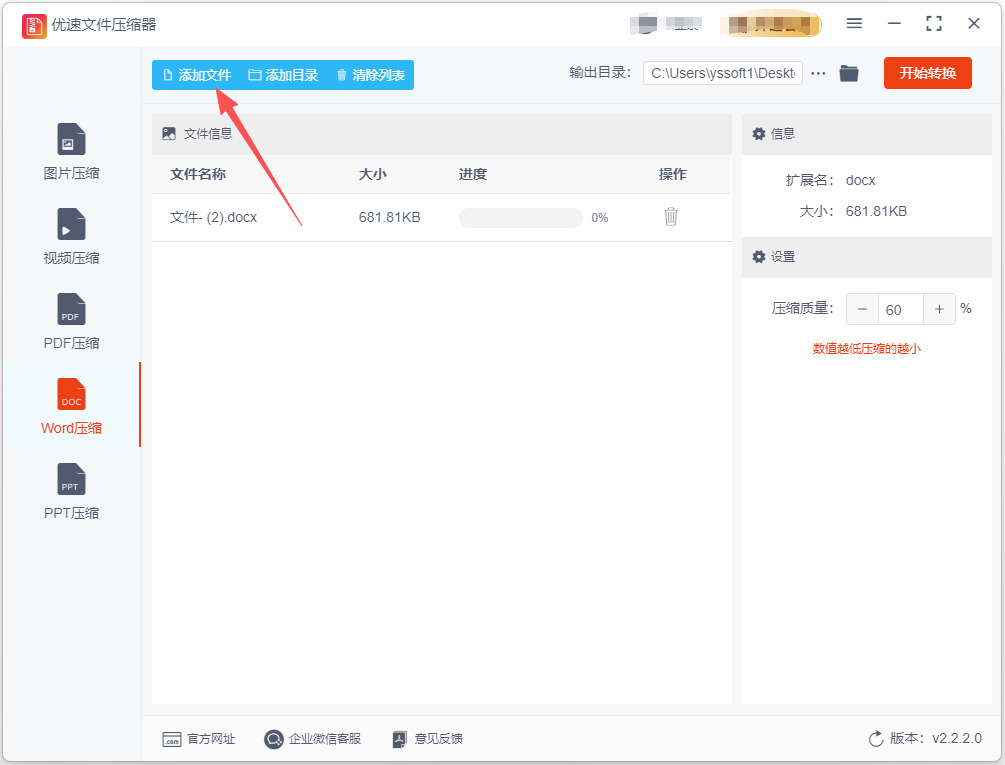Click the 681.81KB size cell in file list
The width and height of the screenshot is (1005, 765).
389,217
